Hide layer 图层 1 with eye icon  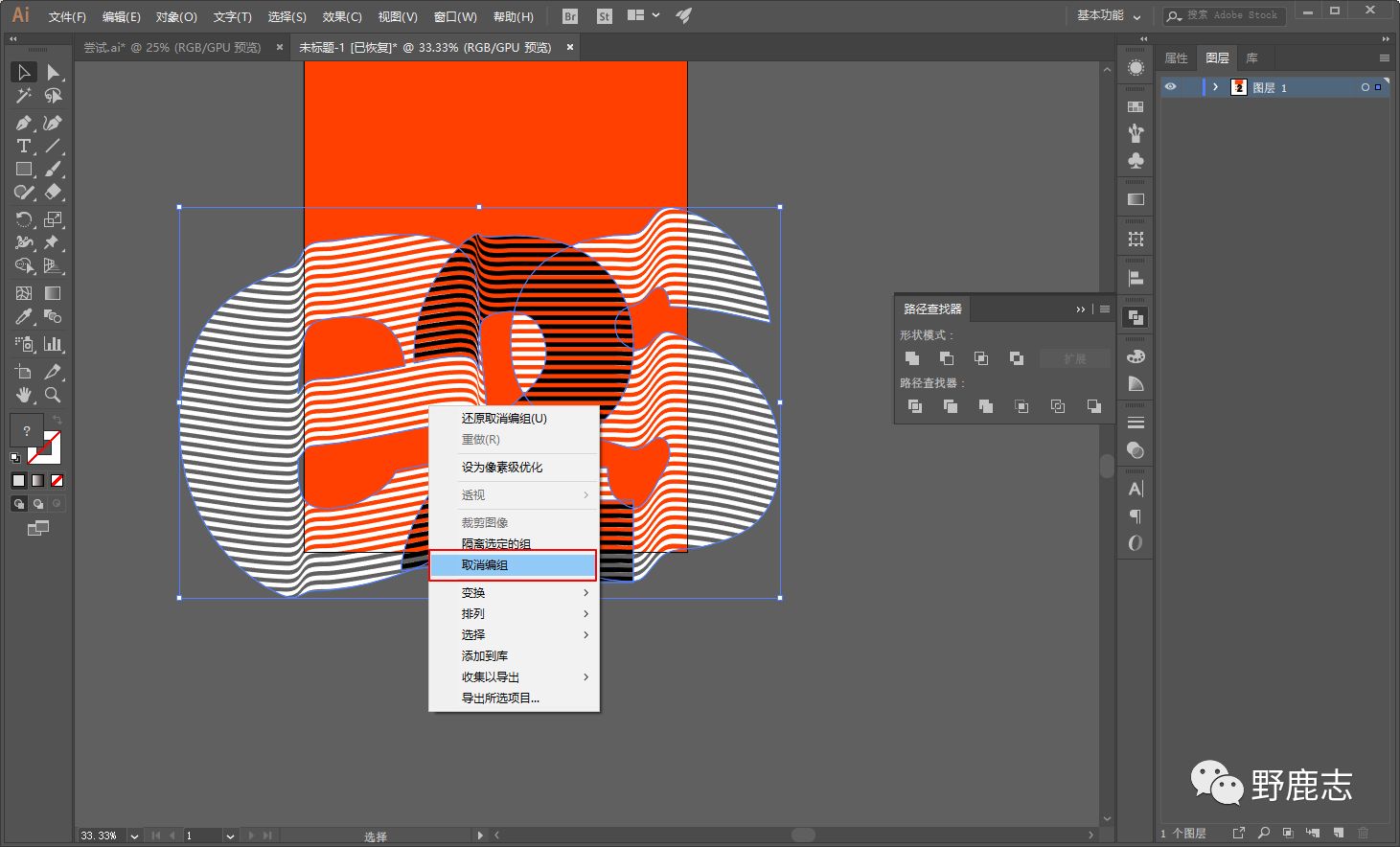point(1170,87)
